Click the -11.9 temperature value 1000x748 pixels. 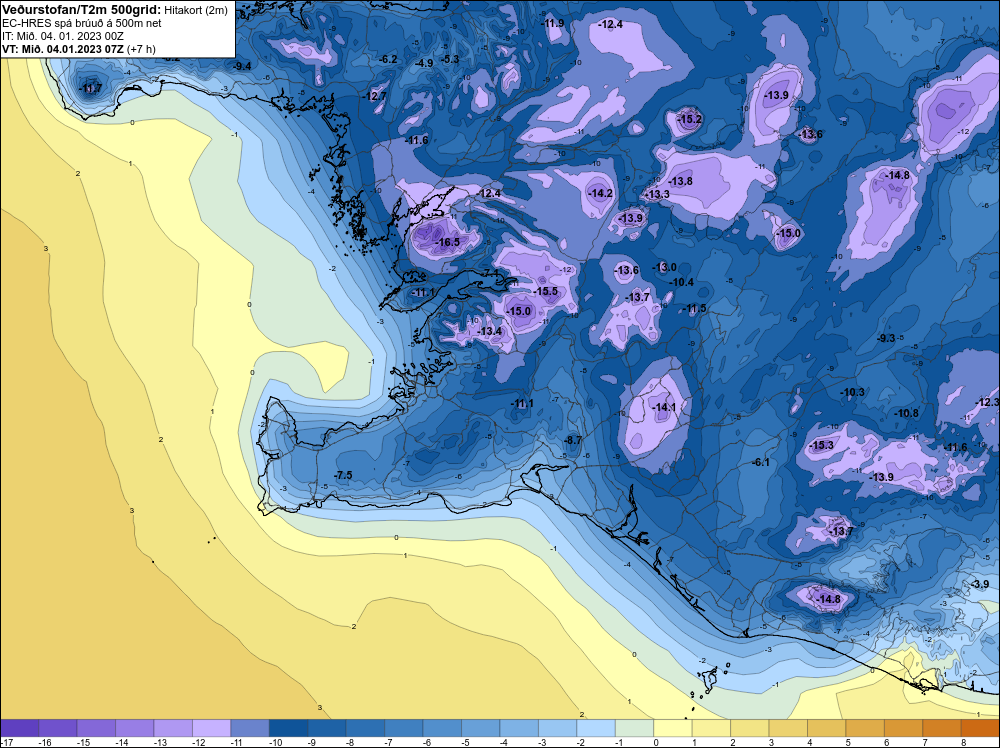click(553, 24)
